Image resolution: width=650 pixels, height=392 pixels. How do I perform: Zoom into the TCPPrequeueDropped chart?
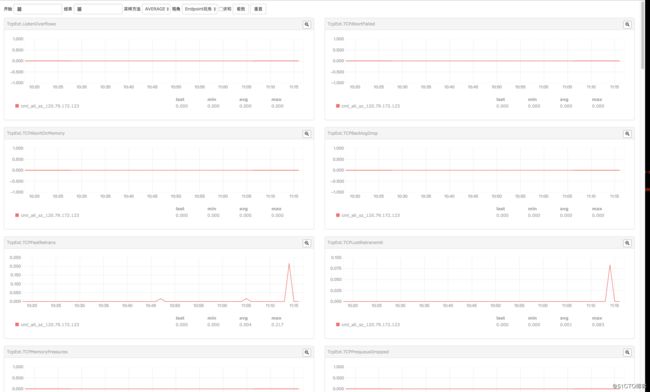pos(627,352)
